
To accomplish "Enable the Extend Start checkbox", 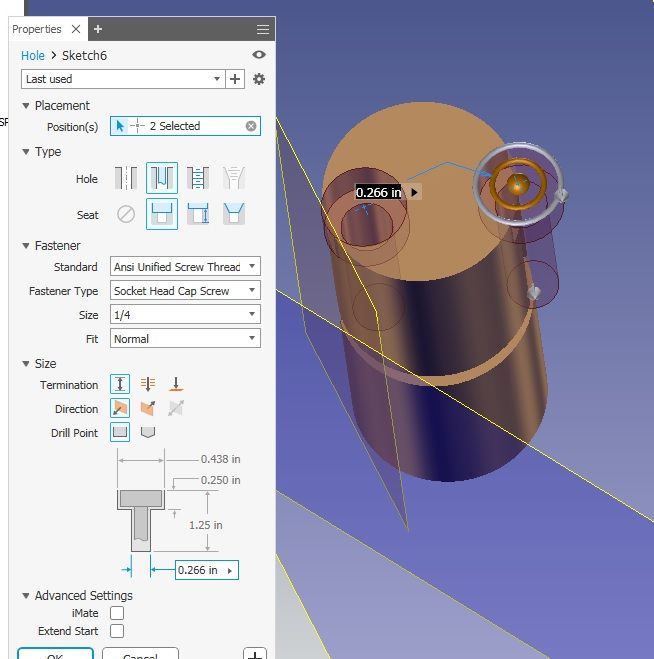I will (117, 631).
